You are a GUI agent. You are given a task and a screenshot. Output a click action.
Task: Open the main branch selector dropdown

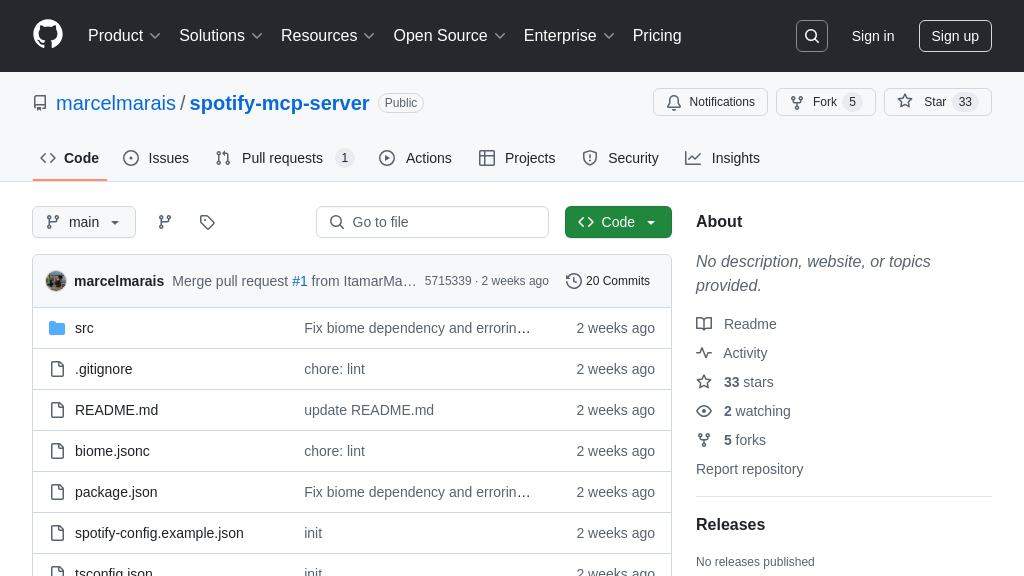(x=84, y=222)
